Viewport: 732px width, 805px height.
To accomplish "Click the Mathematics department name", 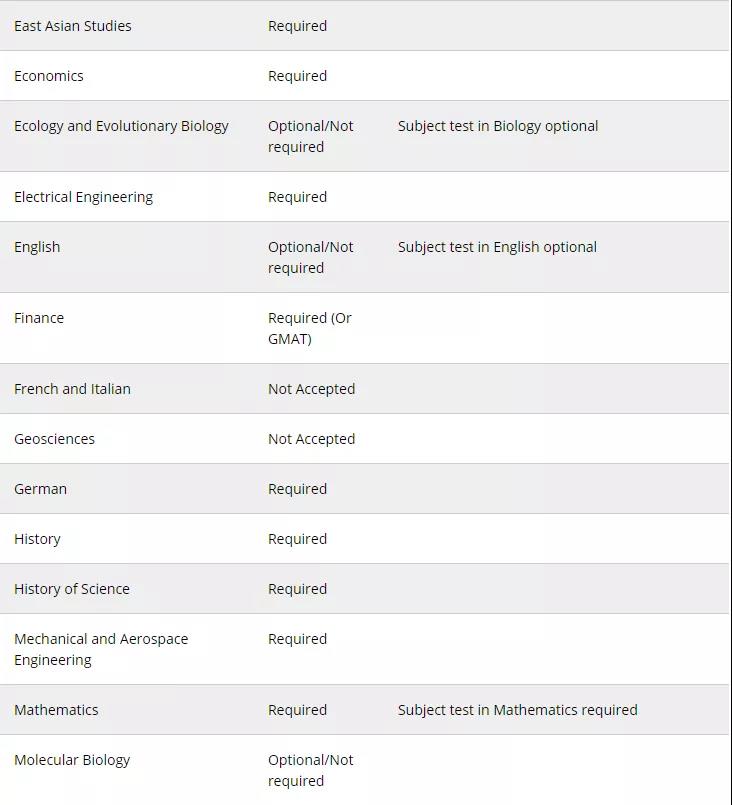I will (x=56, y=710).
